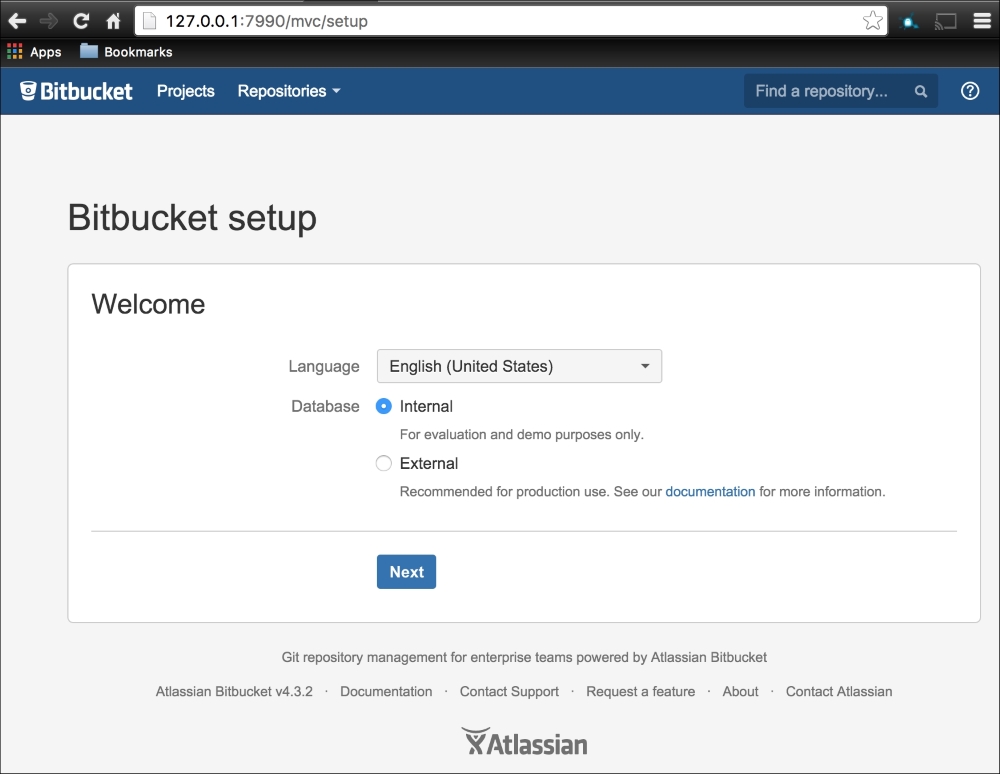Open the Chrome hamburger menu
The image size is (1000, 774).
coord(981,20)
